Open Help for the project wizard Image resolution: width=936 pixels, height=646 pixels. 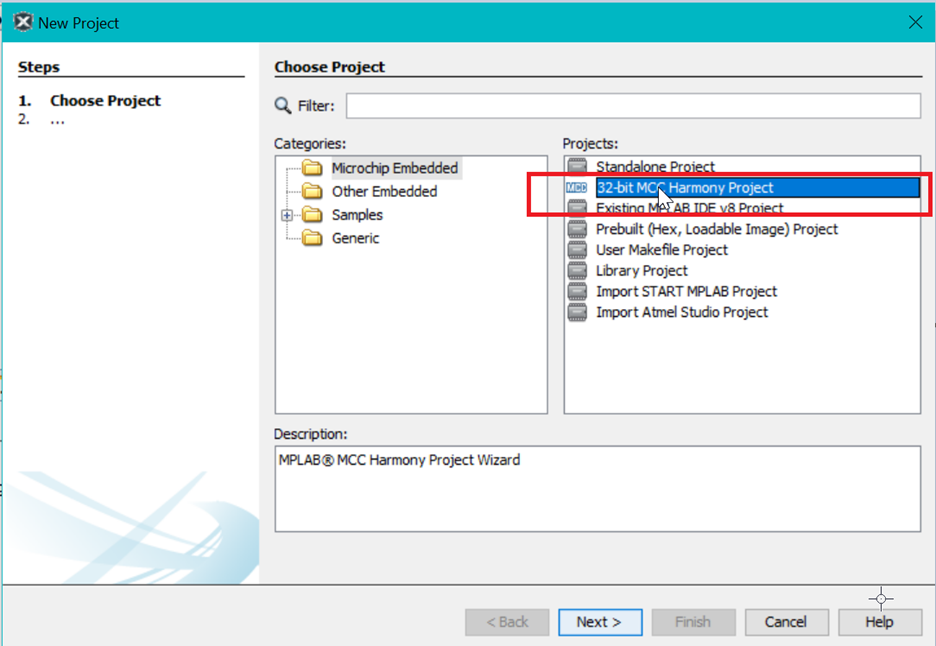coord(879,621)
